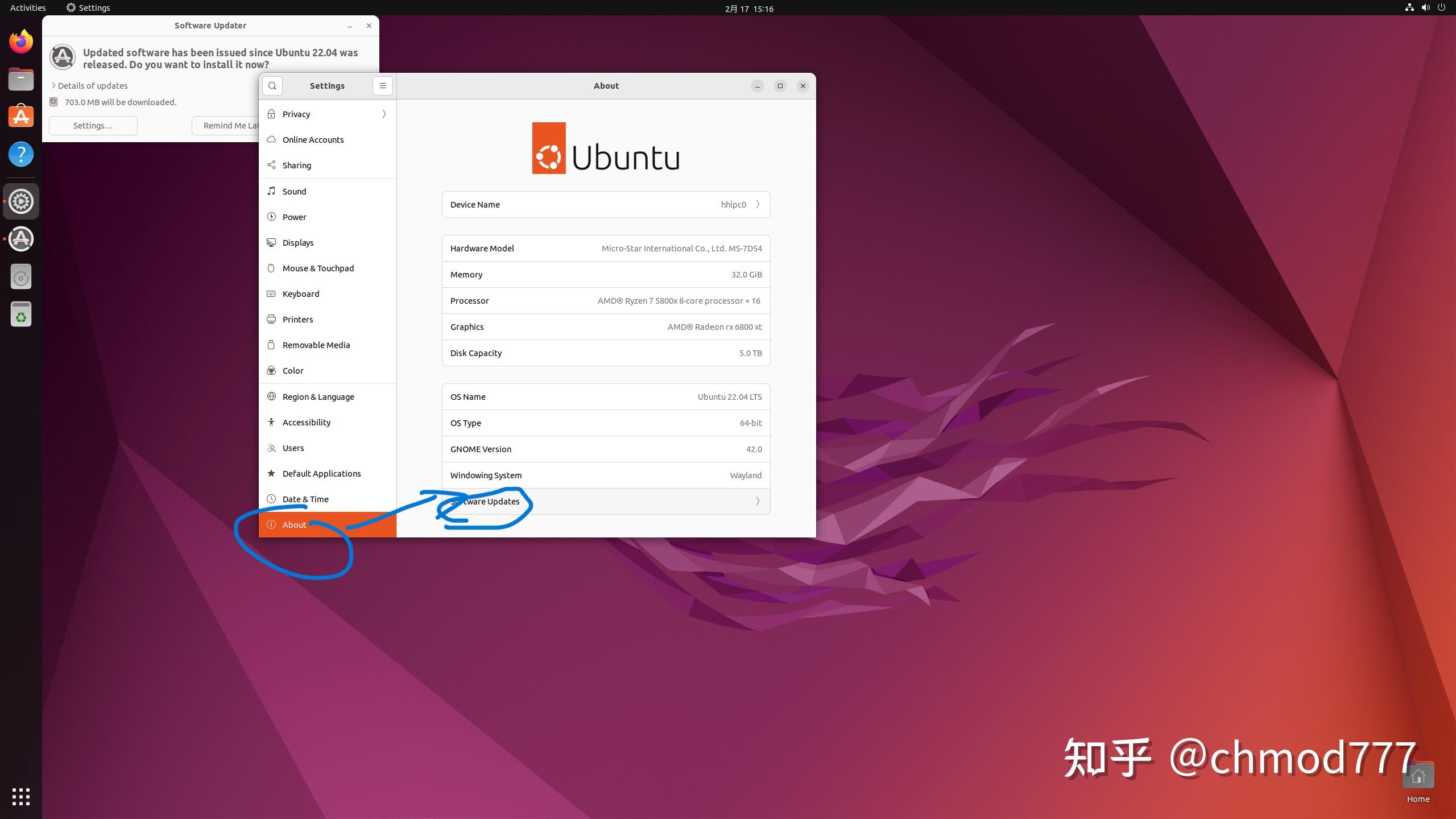Go to Mouse & Touchpad settings
The width and height of the screenshot is (1456, 819).
coord(318,268)
